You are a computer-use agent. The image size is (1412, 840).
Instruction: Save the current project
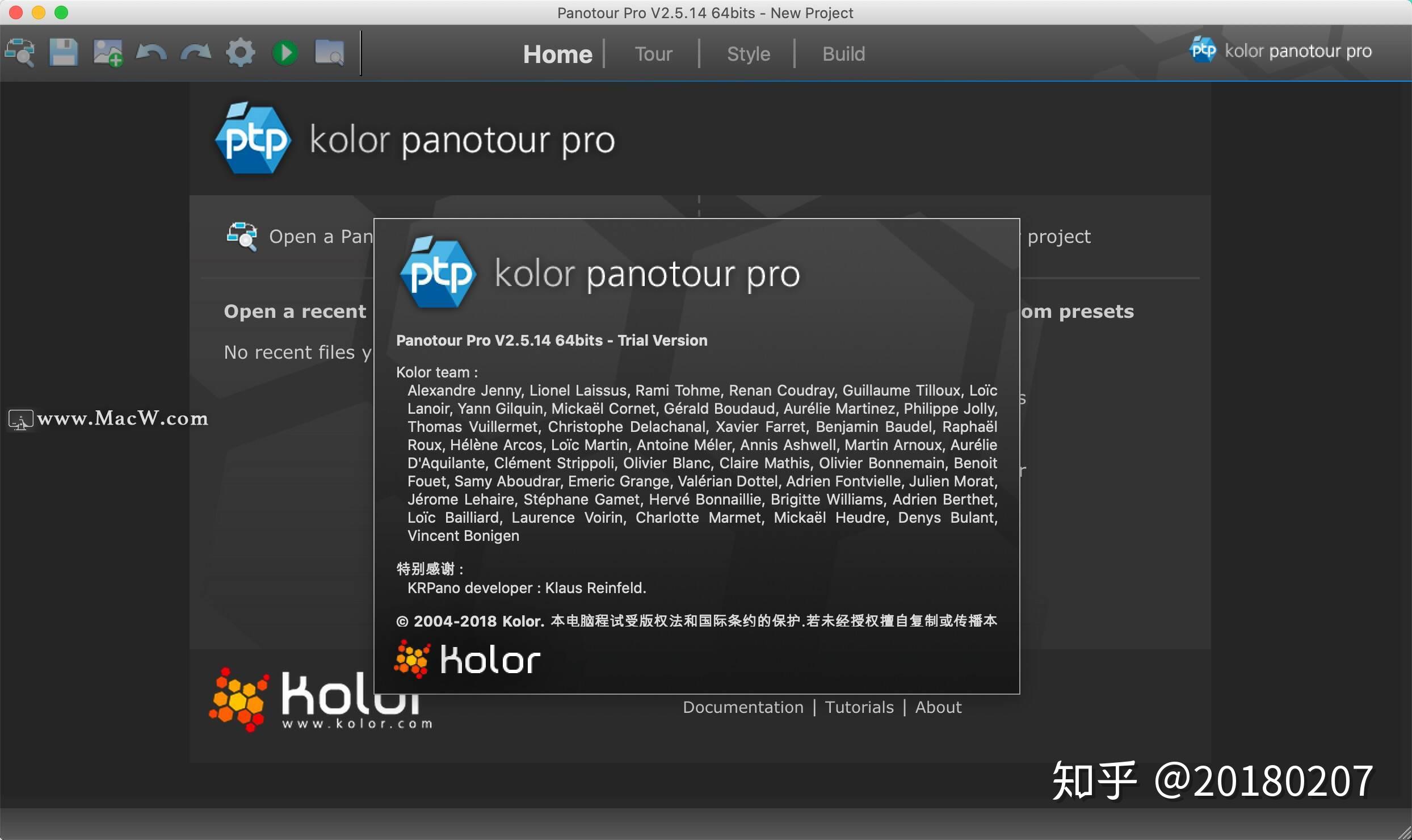point(64,53)
